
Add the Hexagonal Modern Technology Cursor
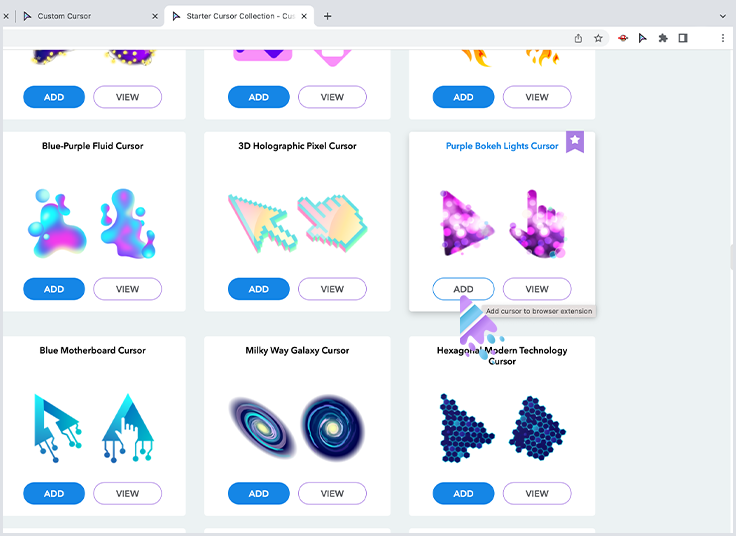point(463,494)
